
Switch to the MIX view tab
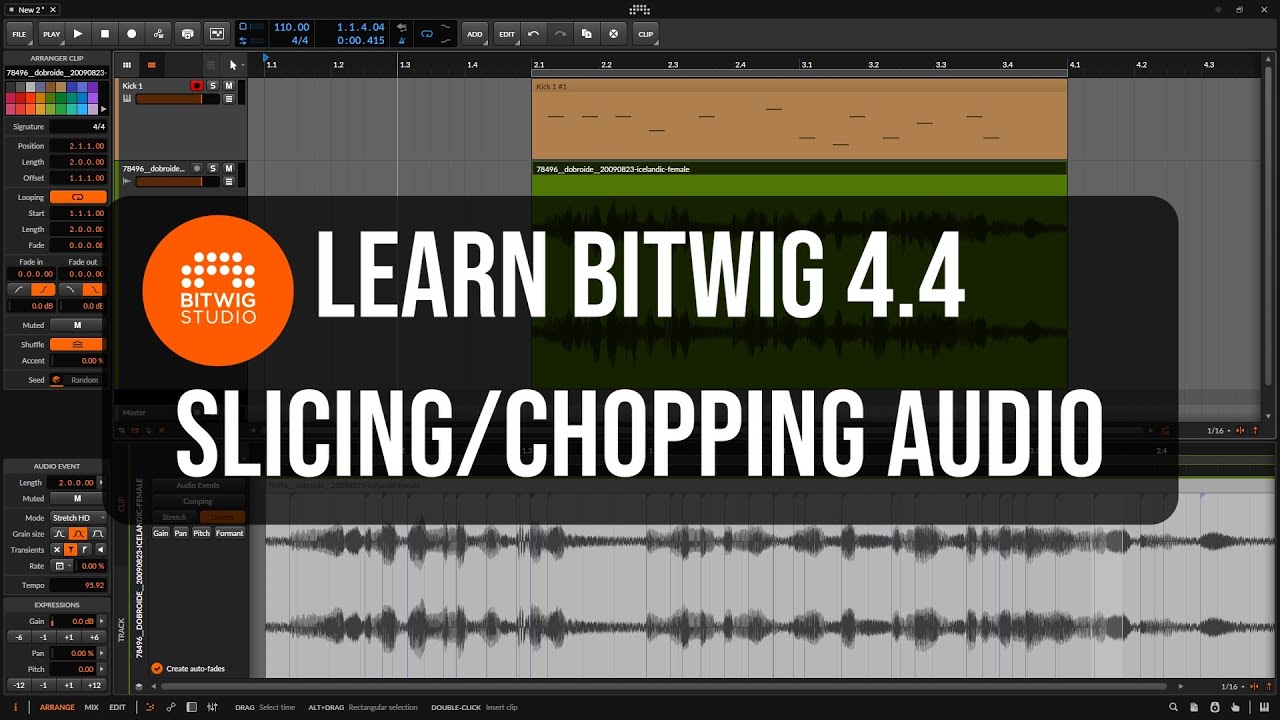(x=92, y=707)
